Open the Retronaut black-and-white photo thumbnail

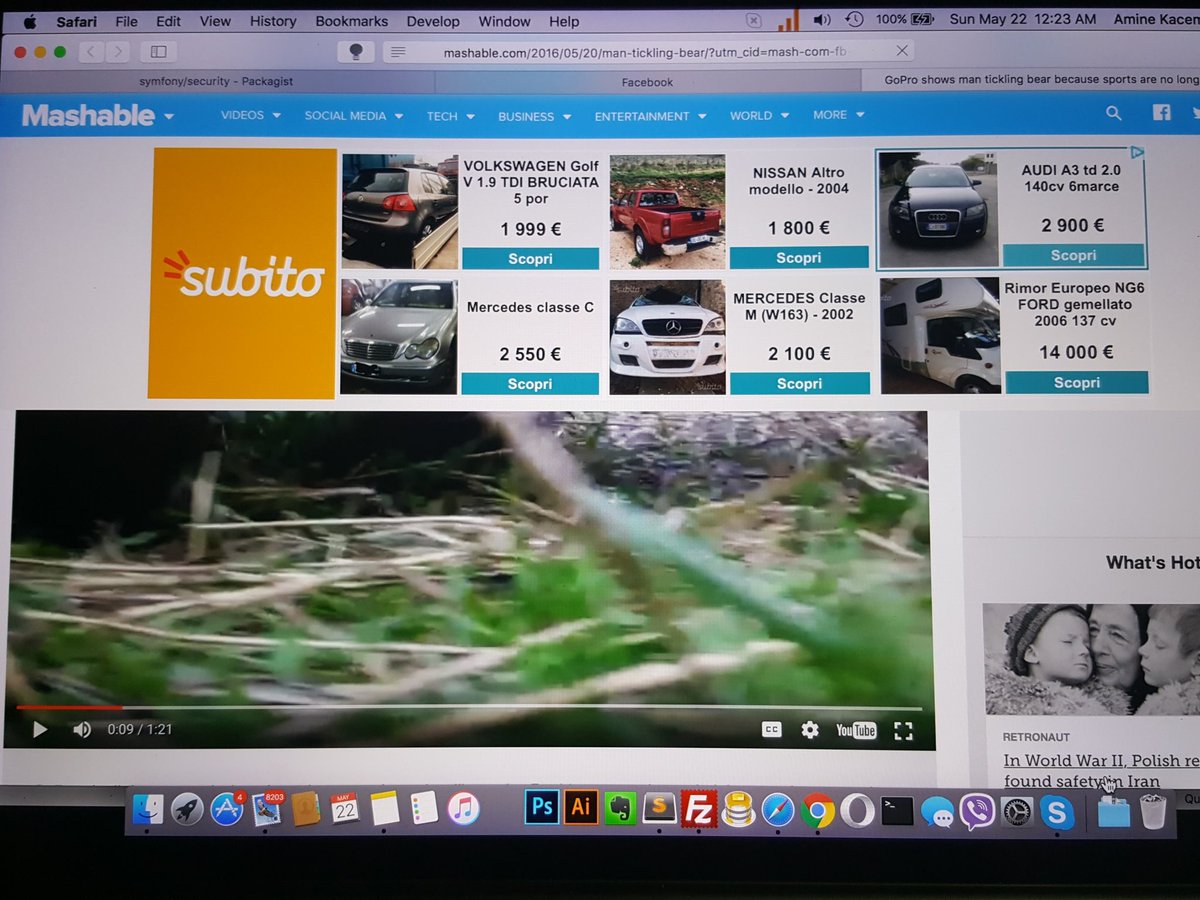[1091, 659]
